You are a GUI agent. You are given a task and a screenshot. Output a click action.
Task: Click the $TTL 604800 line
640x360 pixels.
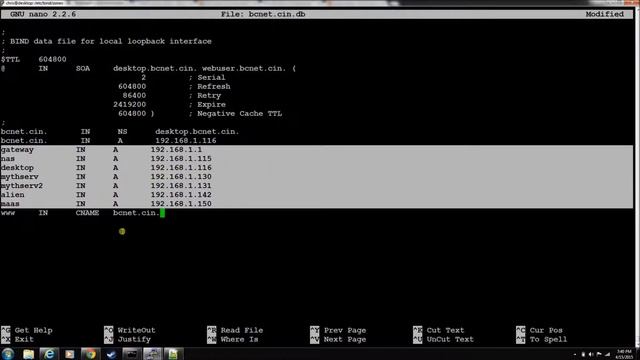[x=33, y=59]
